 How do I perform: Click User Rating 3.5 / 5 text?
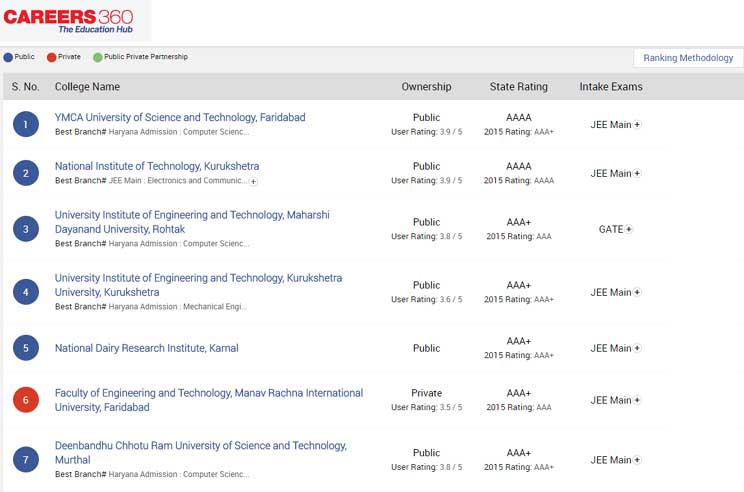point(427,407)
